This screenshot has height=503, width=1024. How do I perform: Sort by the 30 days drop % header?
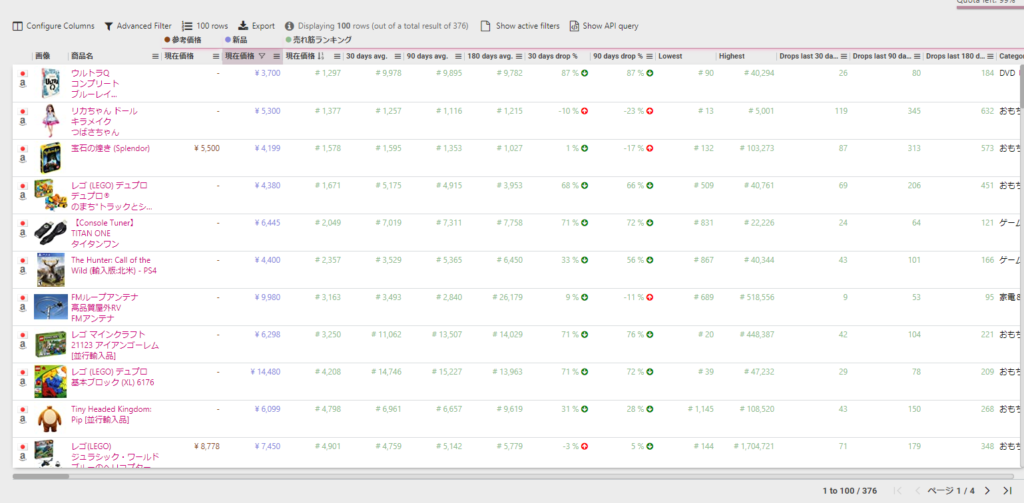click(552, 56)
